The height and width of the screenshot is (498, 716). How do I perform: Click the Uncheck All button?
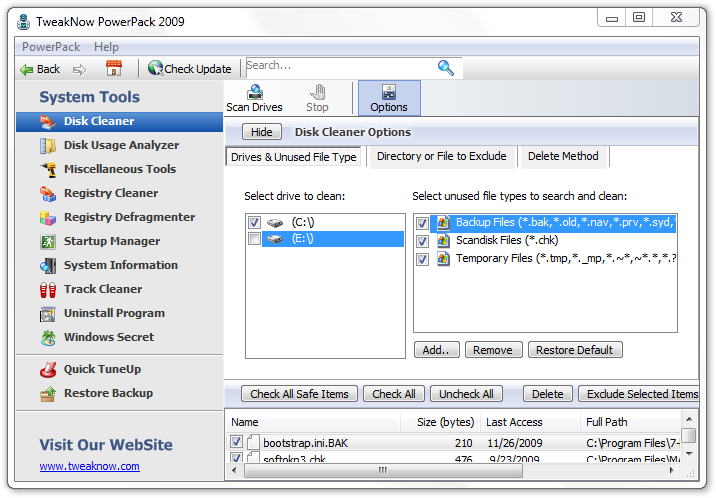[466, 394]
